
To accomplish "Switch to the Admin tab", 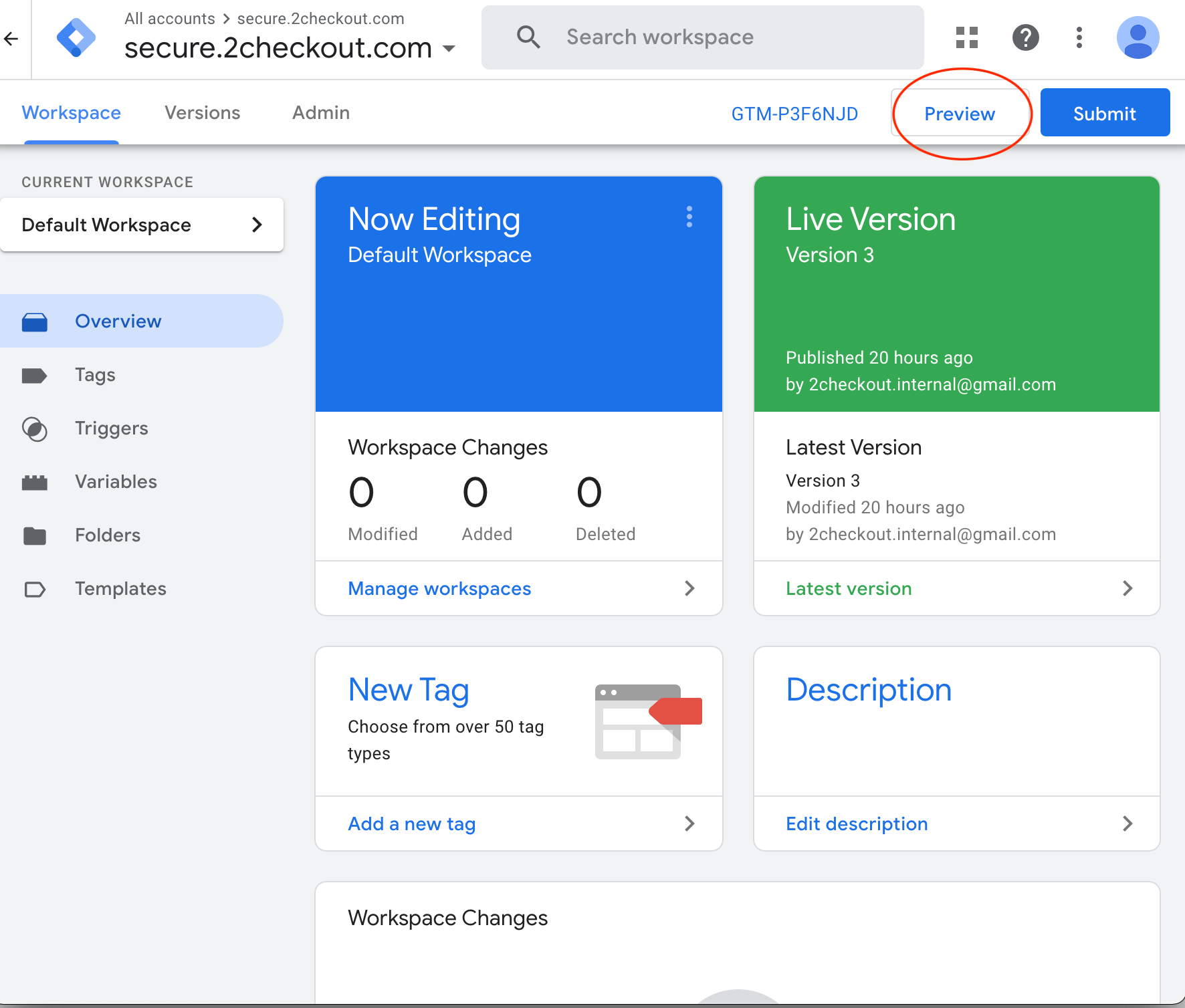I will 321,112.
